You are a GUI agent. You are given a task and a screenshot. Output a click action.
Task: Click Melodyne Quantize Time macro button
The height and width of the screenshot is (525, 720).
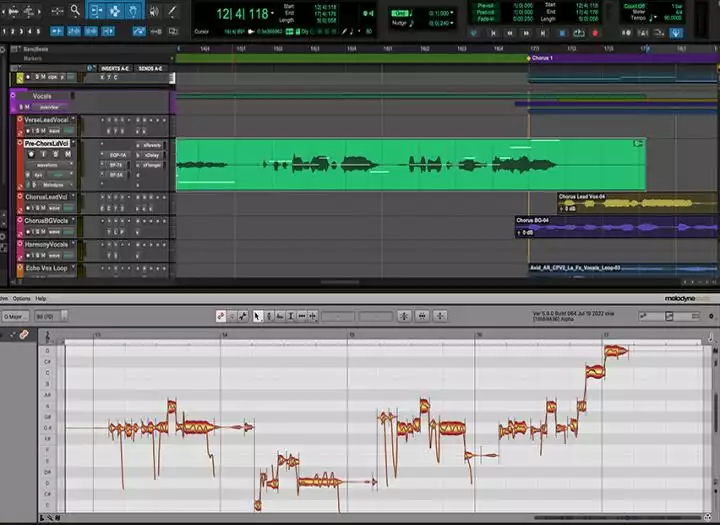pos(422,316)
